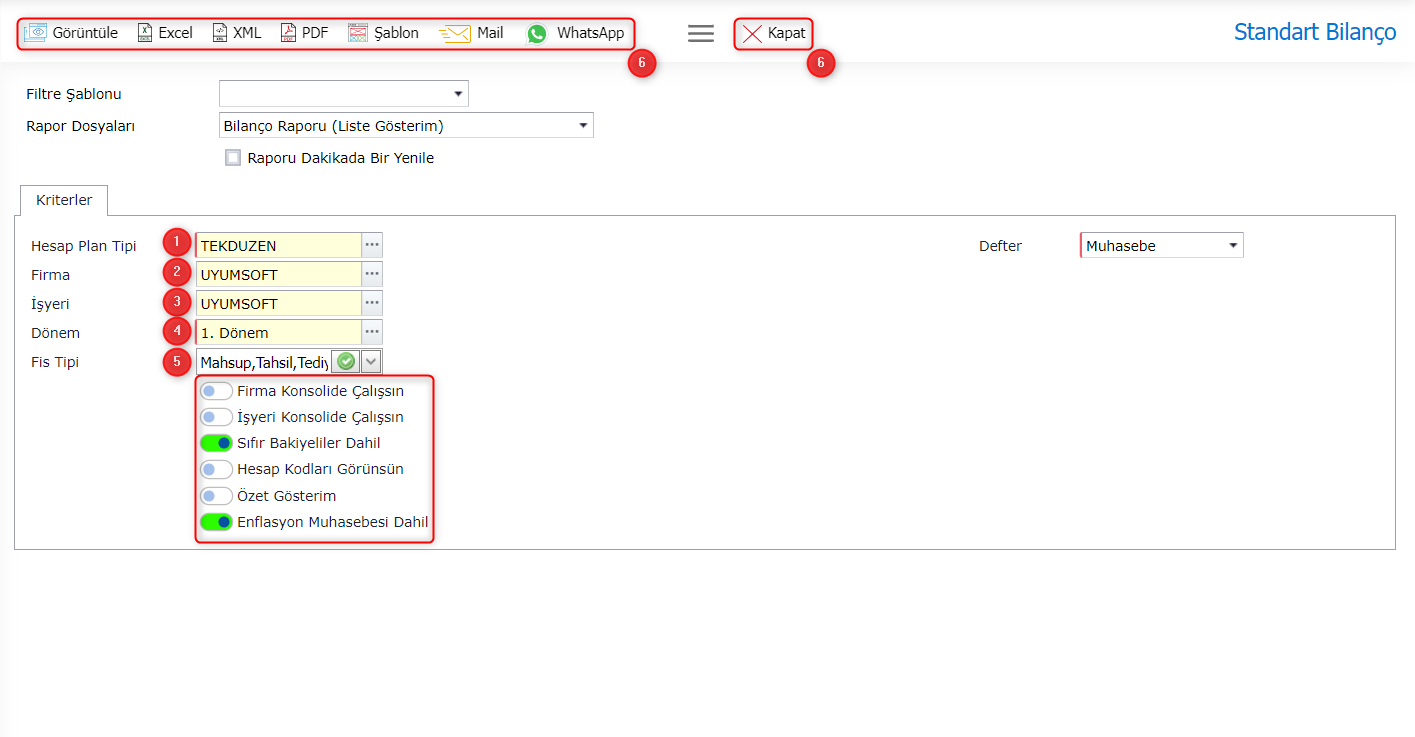Click Fis Tipi field Mahsup,Tahsil
This screenshot has width=1415, height=737.
click(264, 361)
